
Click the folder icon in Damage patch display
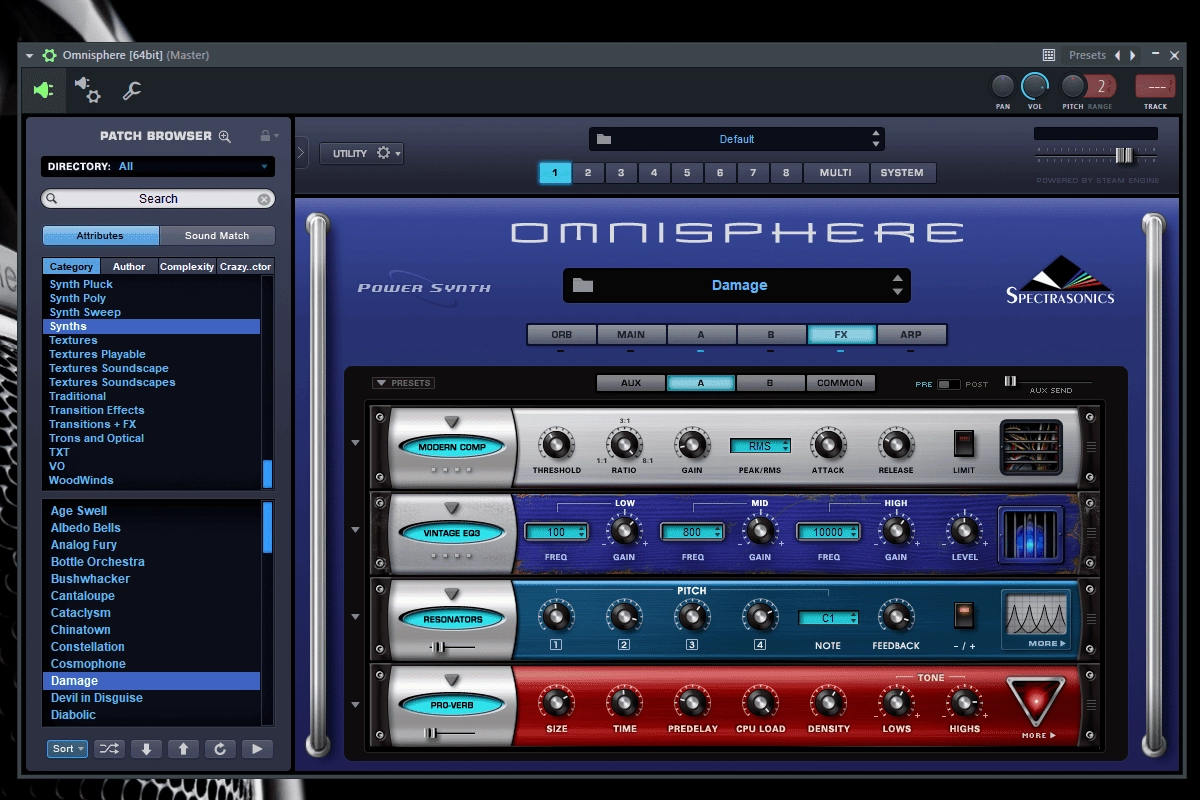point(583,285)
